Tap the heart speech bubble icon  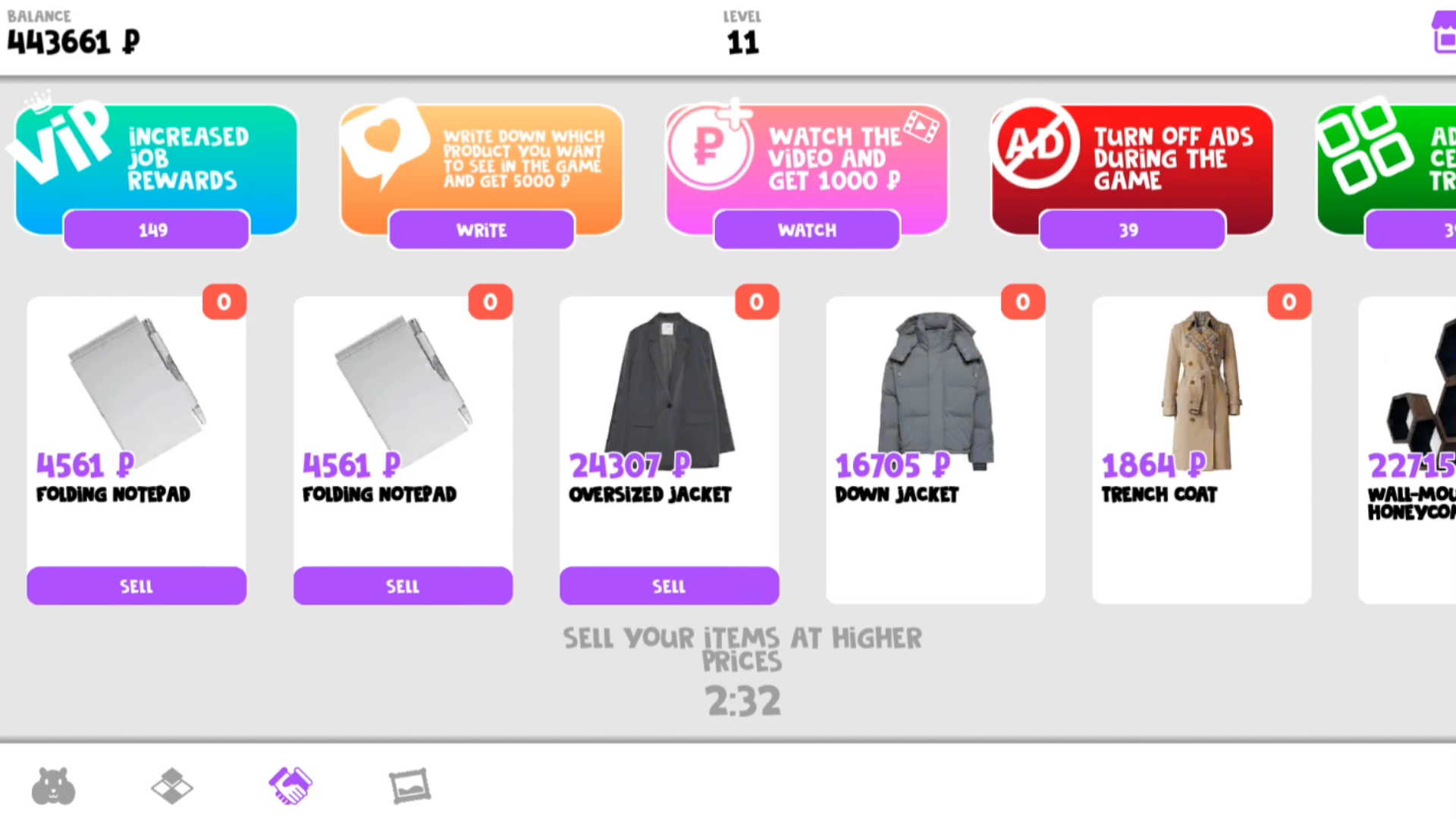point(382,140)
